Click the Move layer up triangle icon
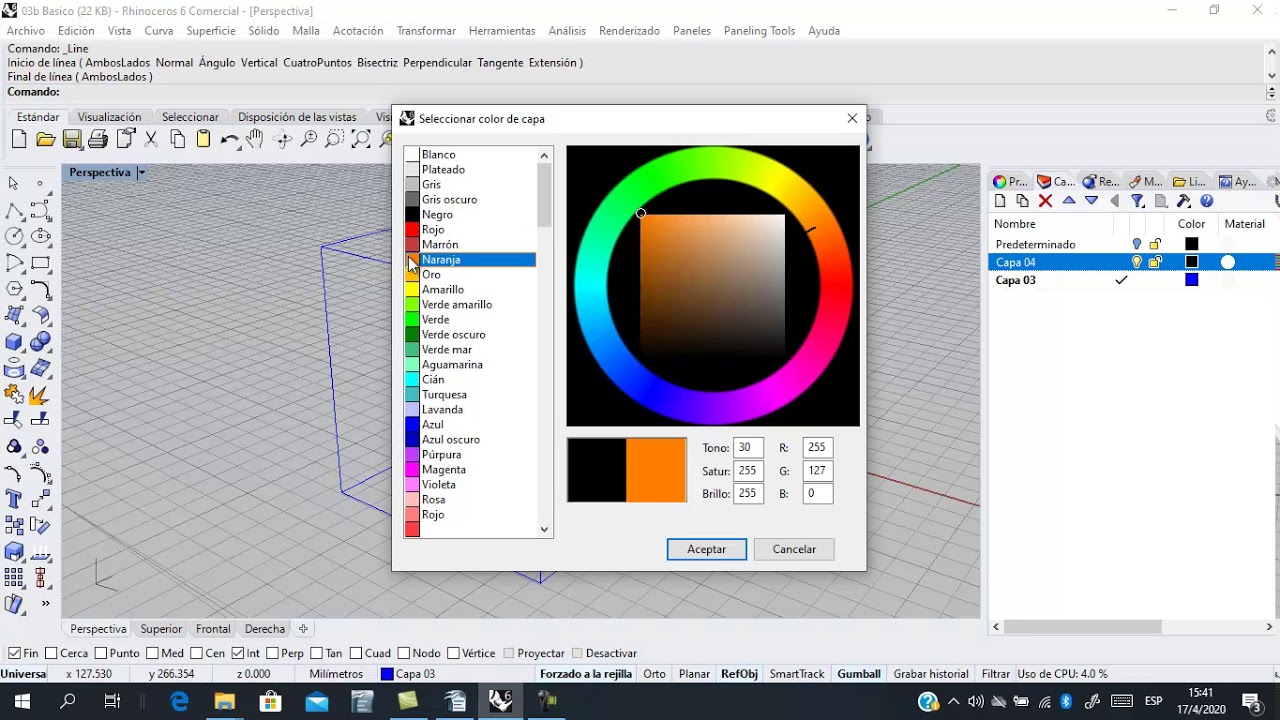The height and width of the screenshot is (720, 1280). pyautogui.click(x=1069, y=201)
